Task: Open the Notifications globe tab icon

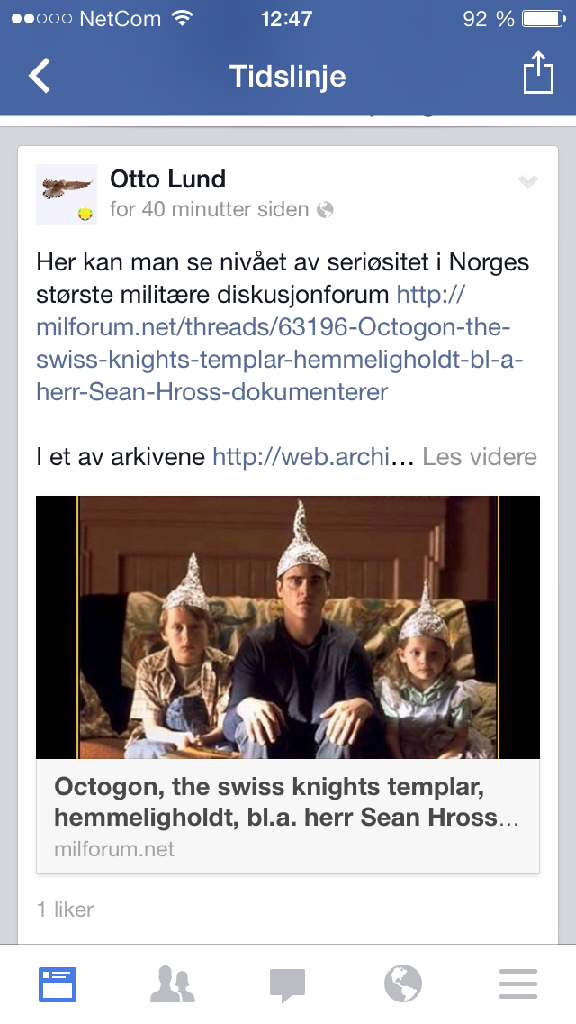Action: tap(402, 984)
